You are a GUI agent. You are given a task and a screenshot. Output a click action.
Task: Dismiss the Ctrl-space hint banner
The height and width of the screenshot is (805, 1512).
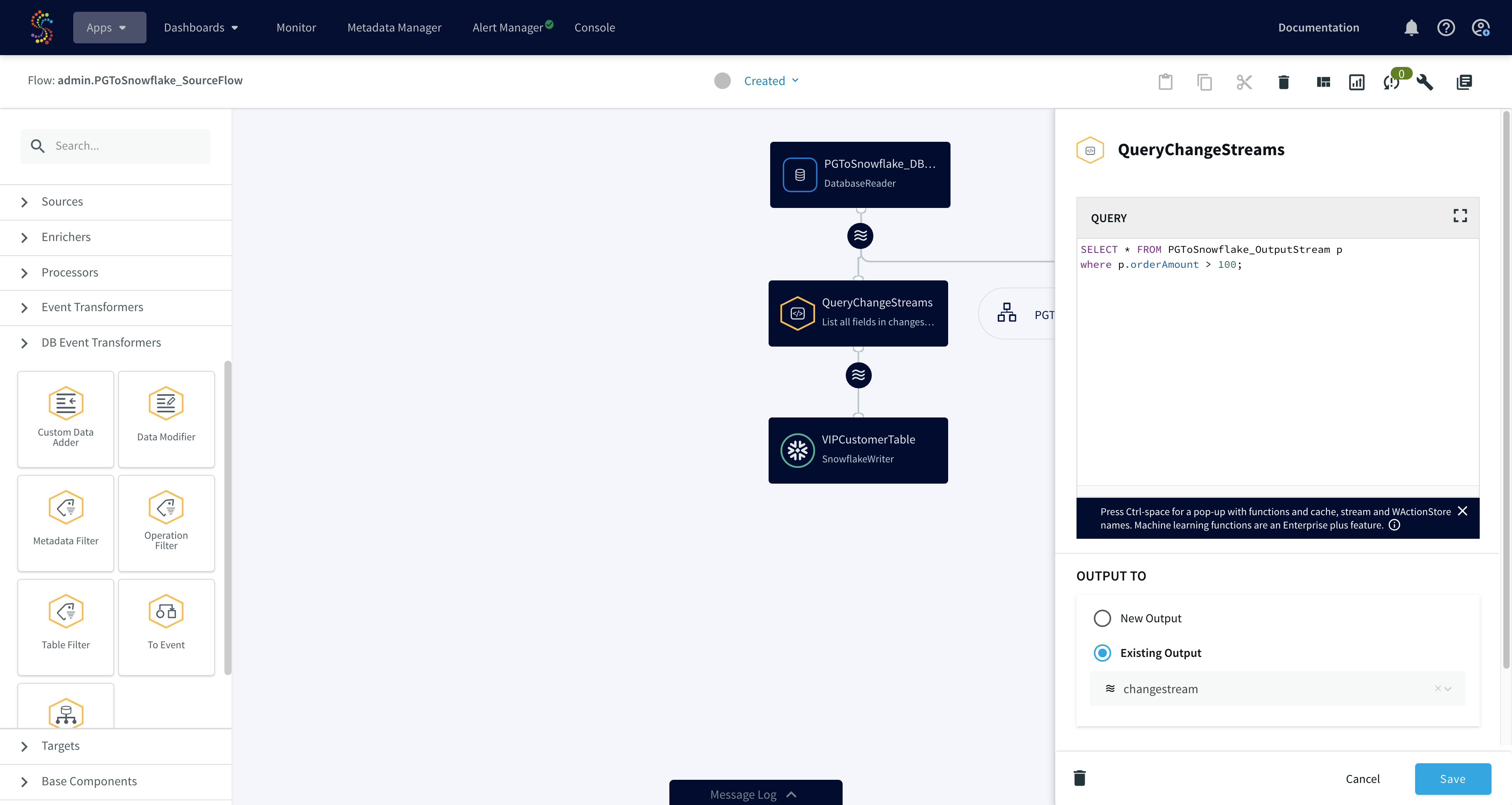pyautogui.click(x=1462, y=511)
